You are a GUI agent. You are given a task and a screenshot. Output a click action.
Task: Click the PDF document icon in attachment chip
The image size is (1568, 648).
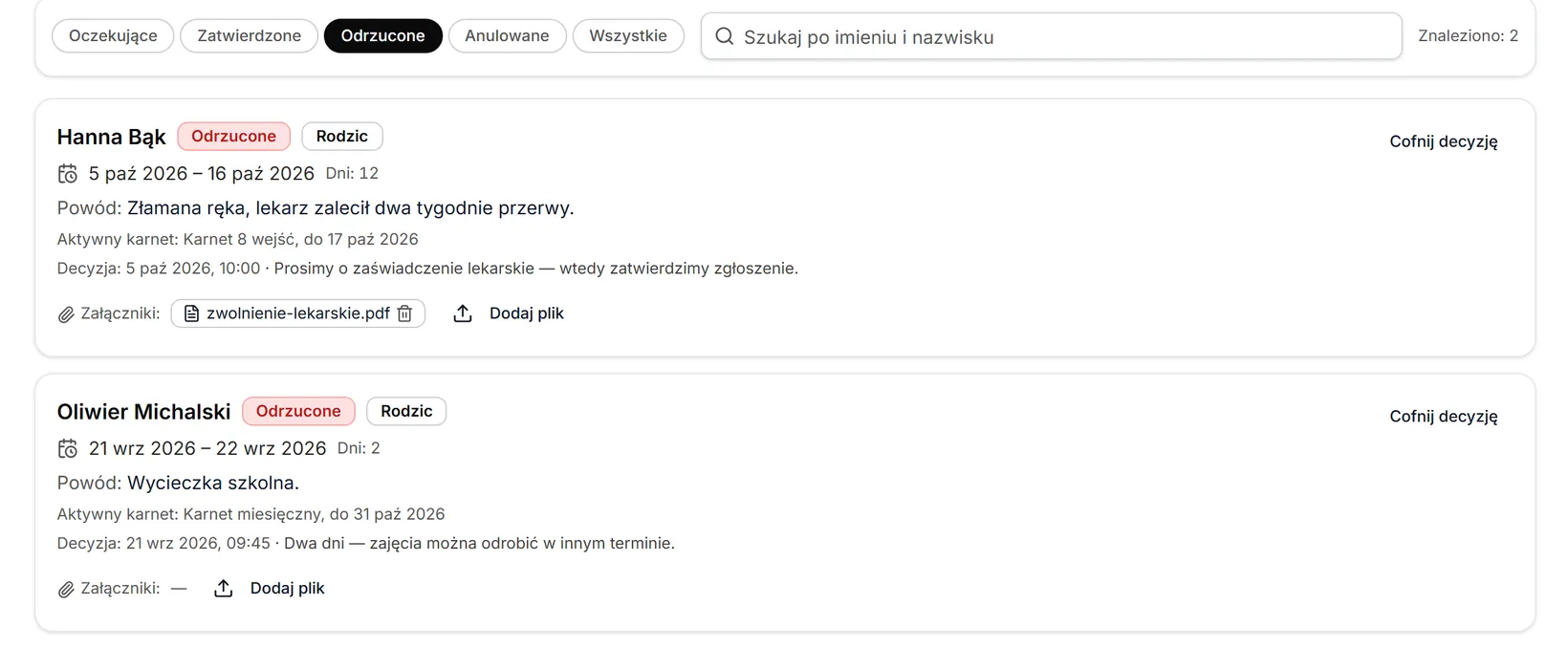point(191,313)
